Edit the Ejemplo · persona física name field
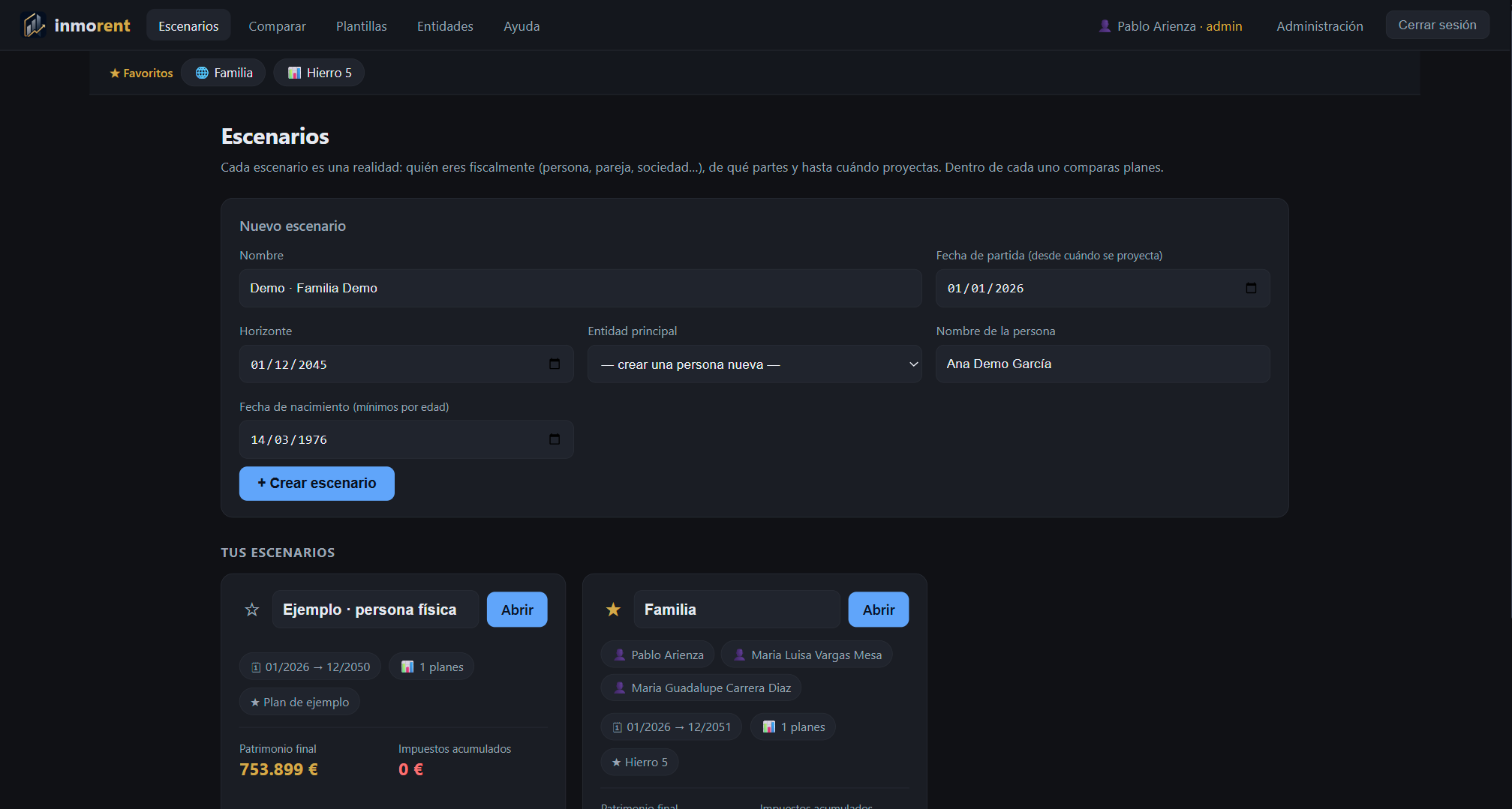 (x=376, y=609)
